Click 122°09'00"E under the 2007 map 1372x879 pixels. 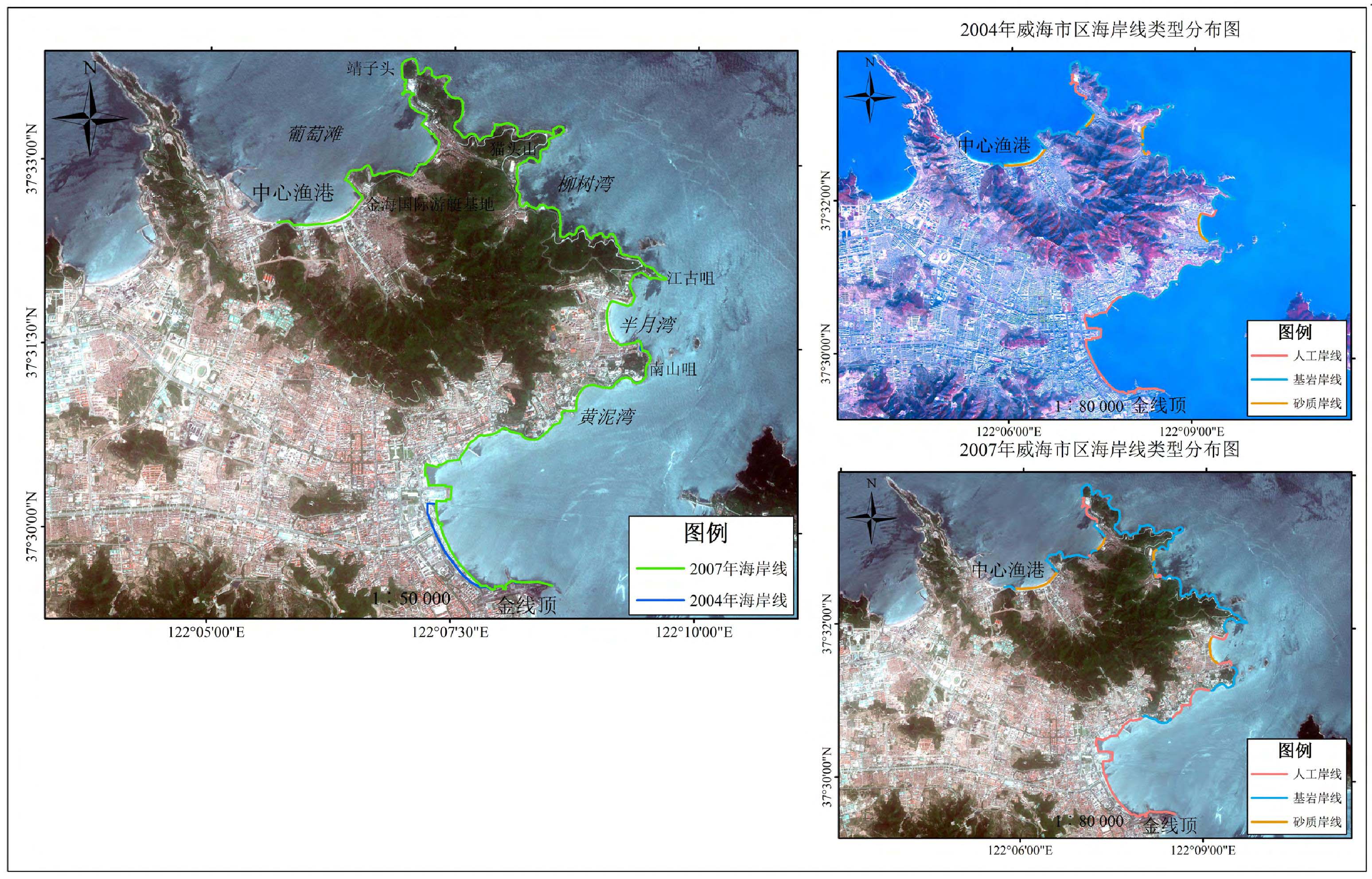click(x=1203, y=851)
